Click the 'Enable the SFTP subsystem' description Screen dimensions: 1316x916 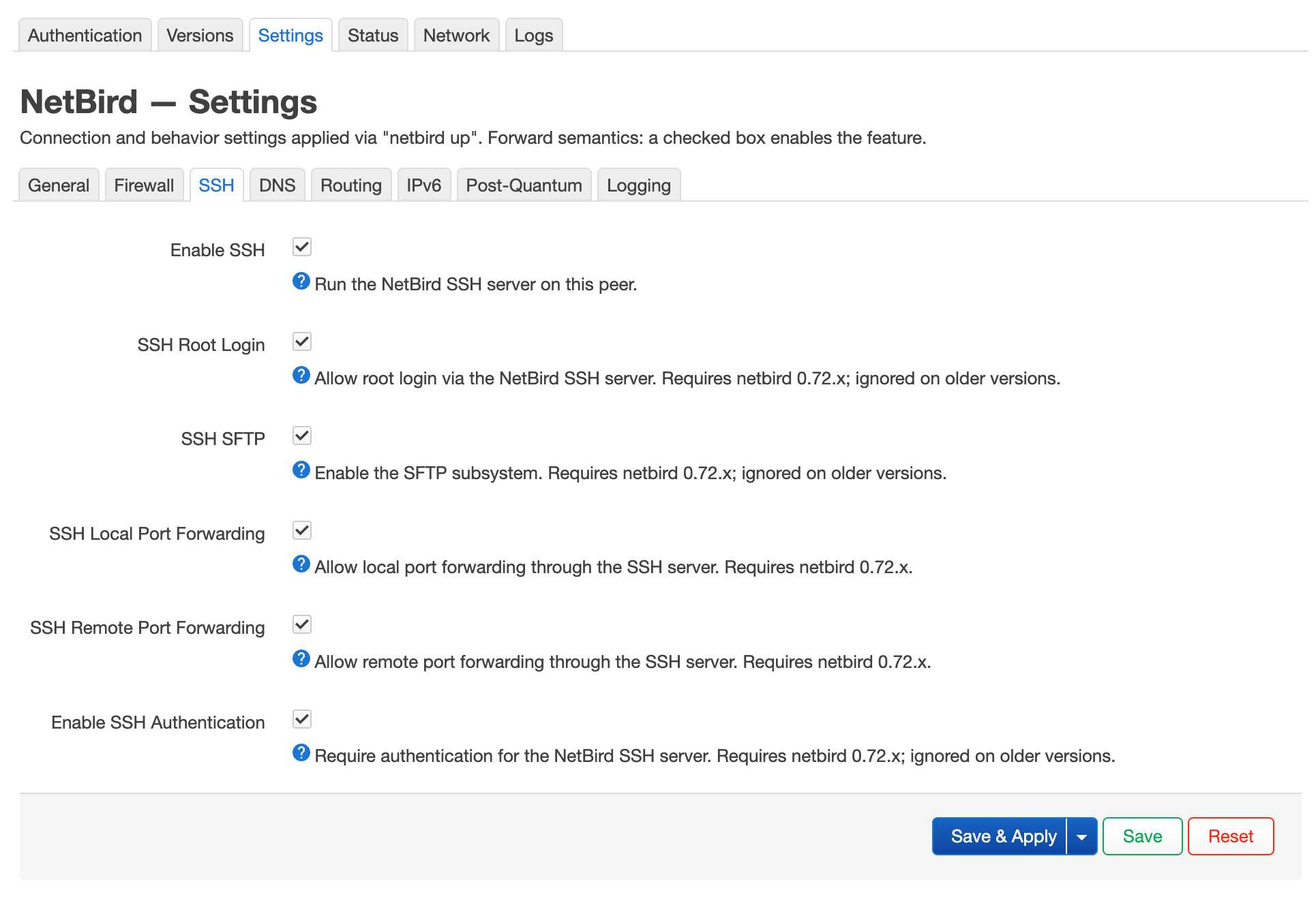coord(631,473)
